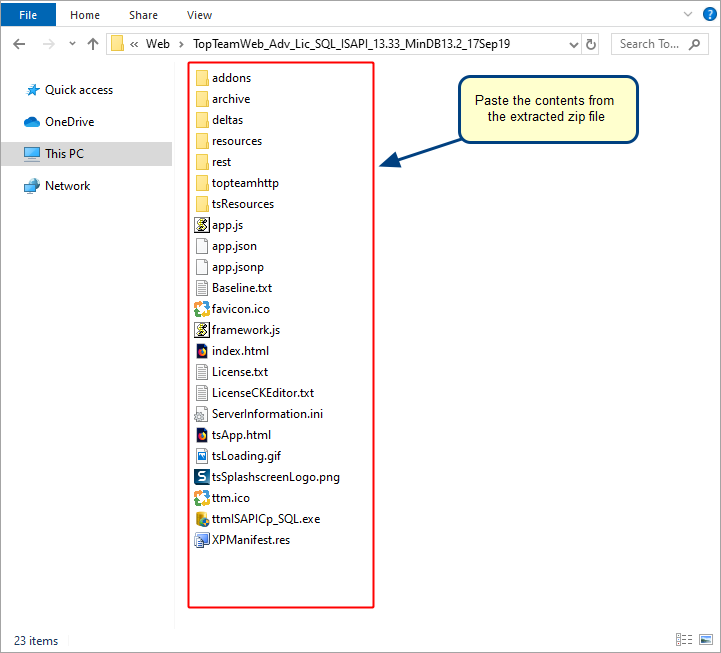
Task: Select the tsApp.html file name
Action: tap(241, 435)
